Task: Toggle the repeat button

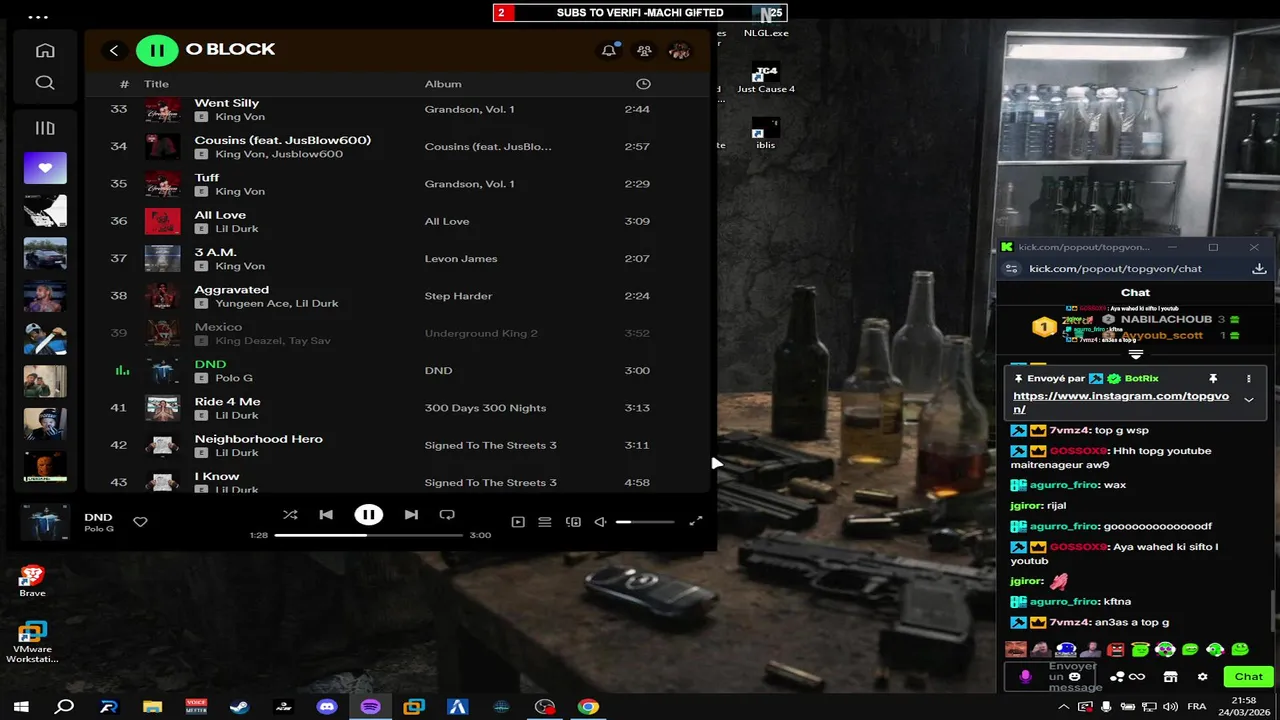Action: click(447, 515)
